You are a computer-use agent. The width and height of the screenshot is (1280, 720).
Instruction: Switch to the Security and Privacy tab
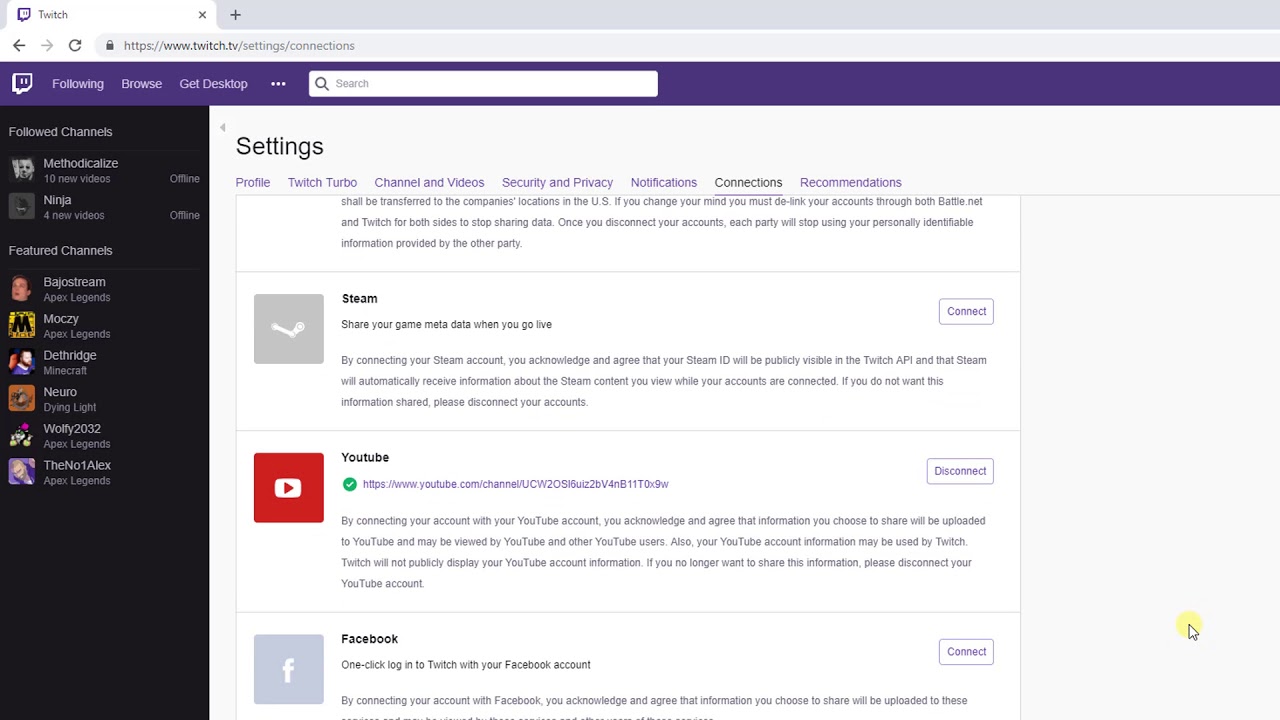(x=557, y=182)
